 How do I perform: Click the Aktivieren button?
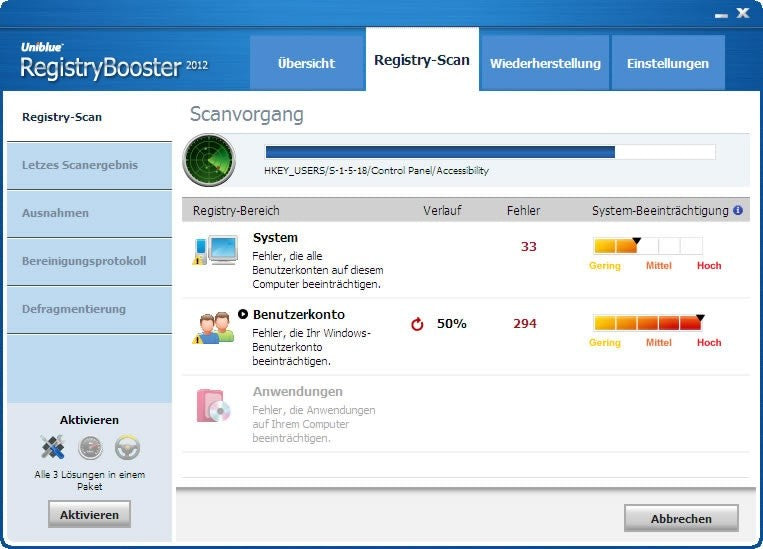pos(89,514)
